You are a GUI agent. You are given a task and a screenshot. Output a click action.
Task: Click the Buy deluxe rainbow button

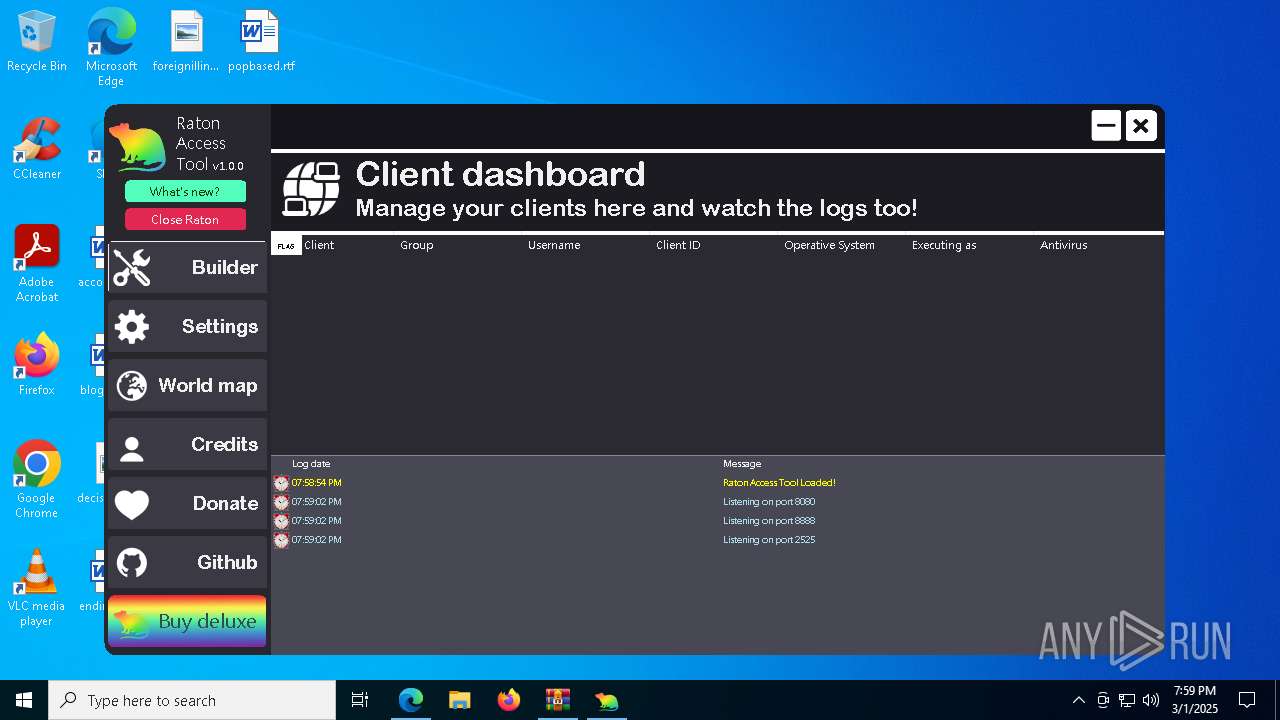click(187, 621)
